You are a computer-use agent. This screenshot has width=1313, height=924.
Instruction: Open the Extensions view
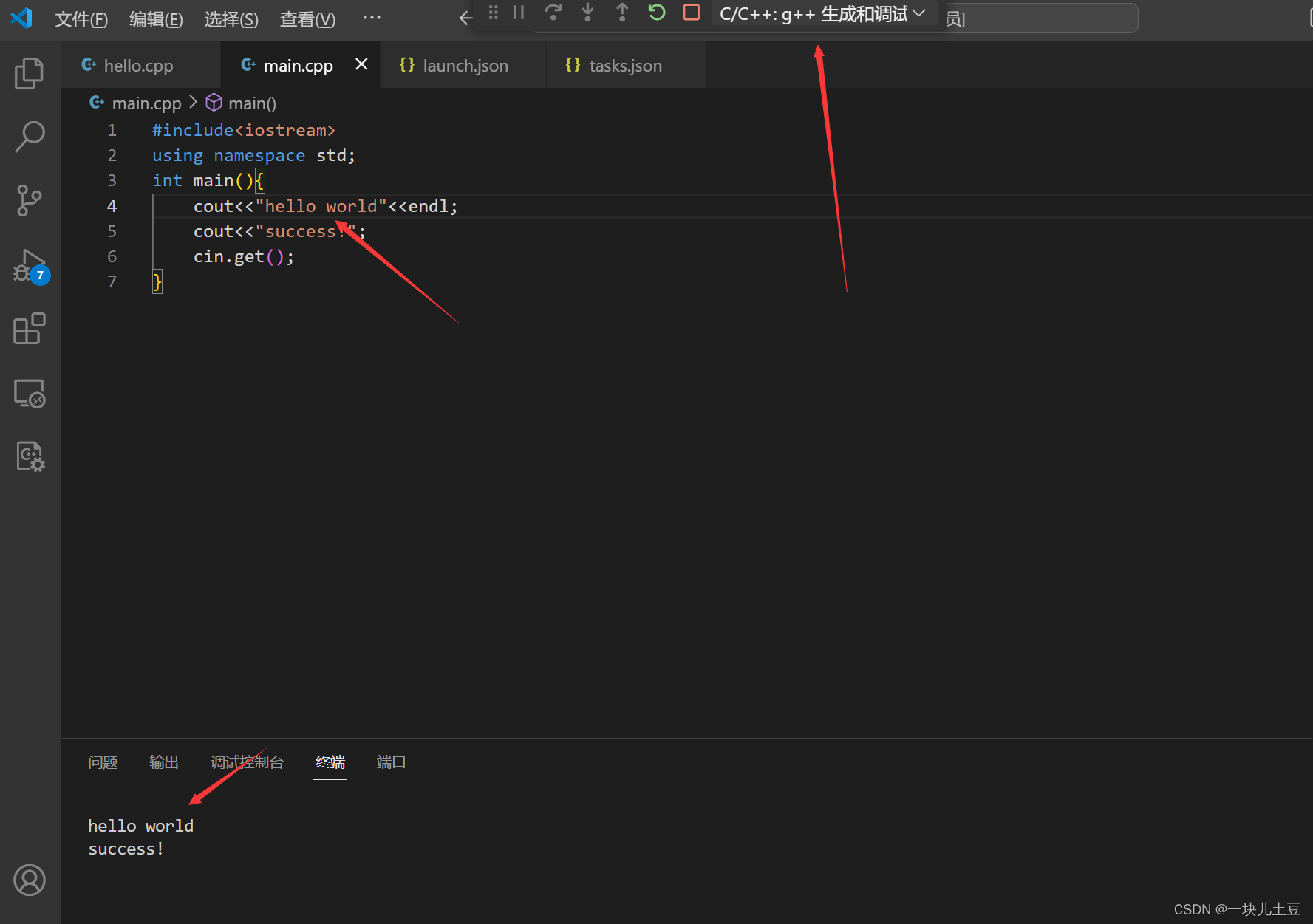(29, 329)
